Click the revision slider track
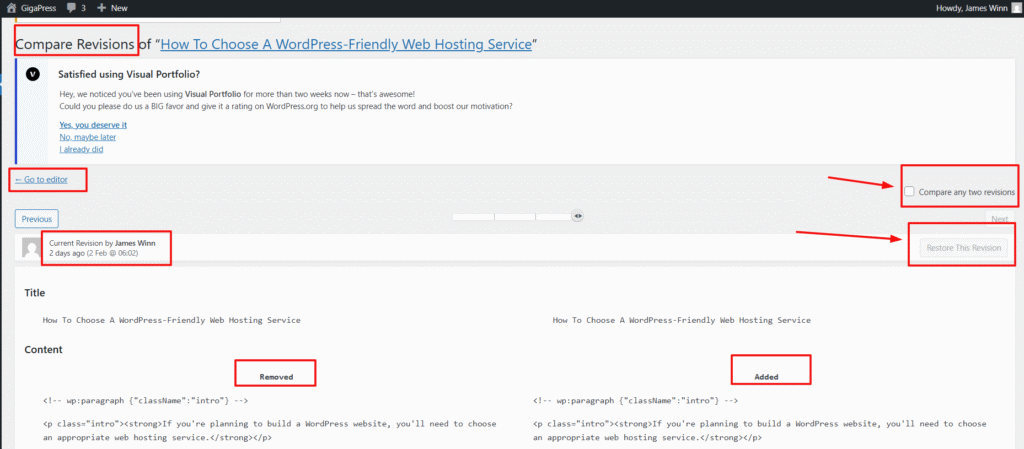 pyautogui.click(x=510, y=215)
